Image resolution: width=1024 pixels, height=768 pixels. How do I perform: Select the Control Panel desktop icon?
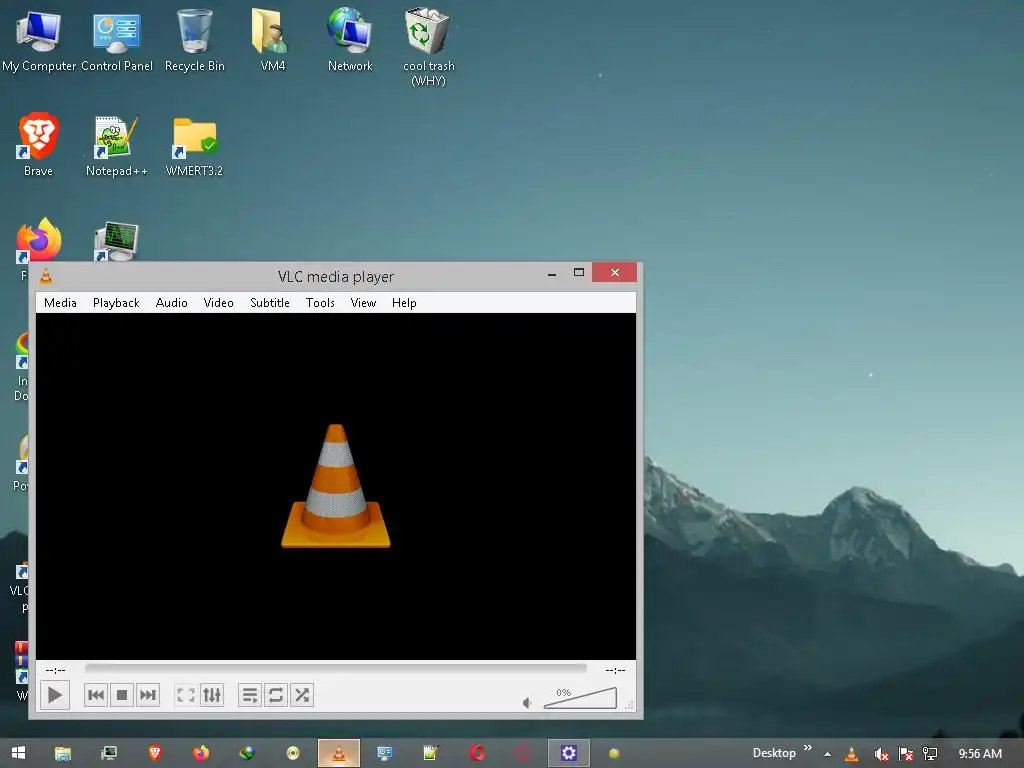[117, 40]
